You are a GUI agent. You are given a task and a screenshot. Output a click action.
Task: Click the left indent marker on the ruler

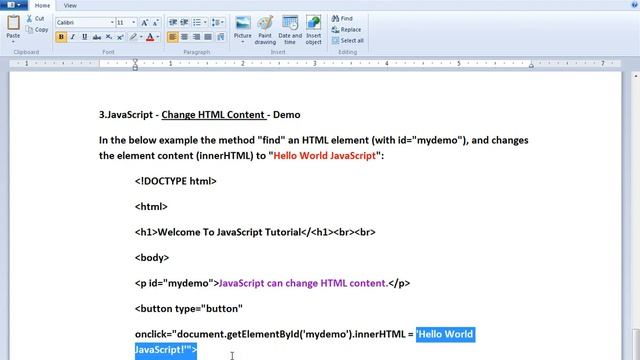click(135, 64)
